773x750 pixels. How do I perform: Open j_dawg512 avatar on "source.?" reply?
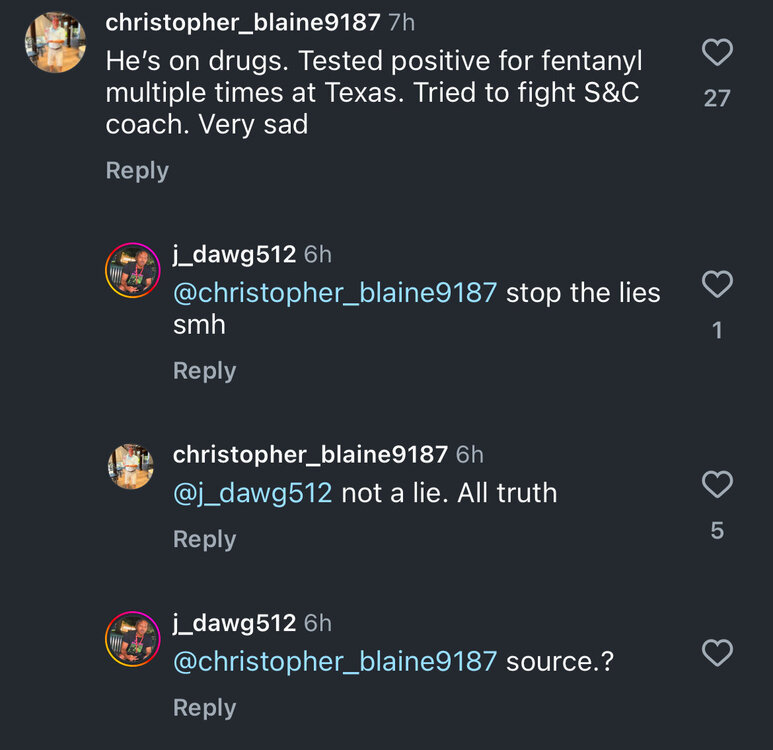[133, 638]
